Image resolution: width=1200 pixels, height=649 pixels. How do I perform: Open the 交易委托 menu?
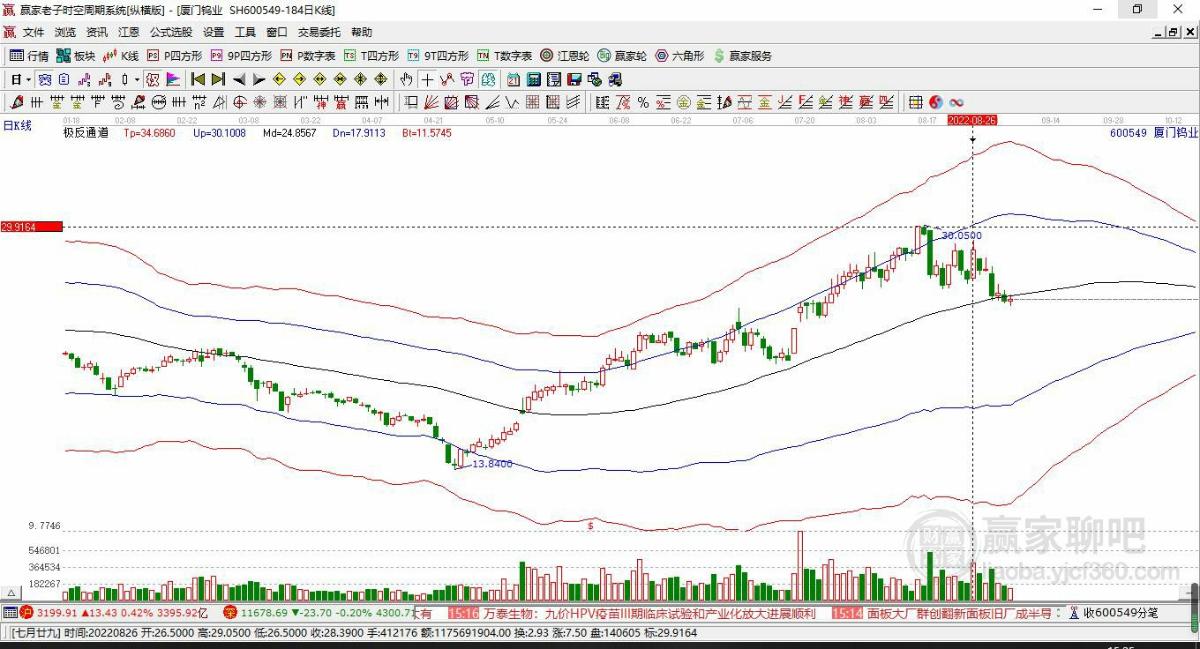click(x=319, y=32)
